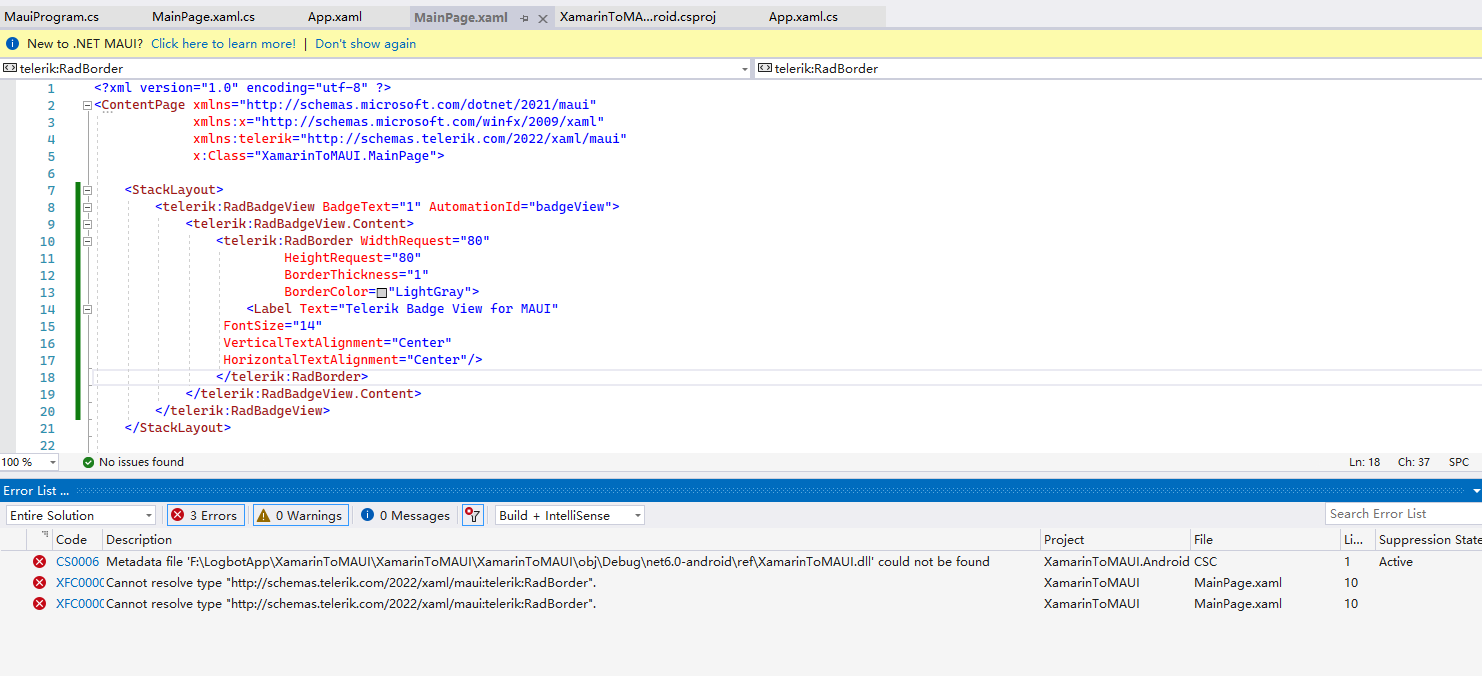Click the red error icon for CS0006
1482x676 pixels.
(x=39, y=562)
